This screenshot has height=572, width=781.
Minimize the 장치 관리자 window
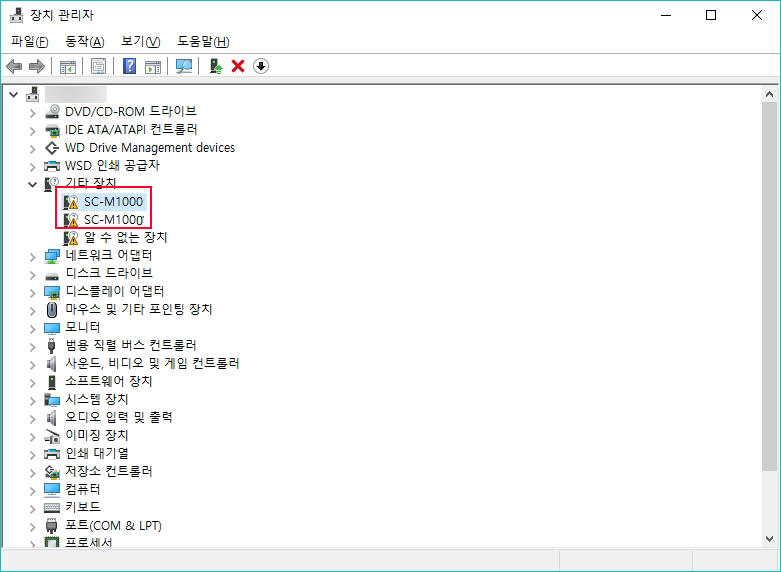pos(666,15)
